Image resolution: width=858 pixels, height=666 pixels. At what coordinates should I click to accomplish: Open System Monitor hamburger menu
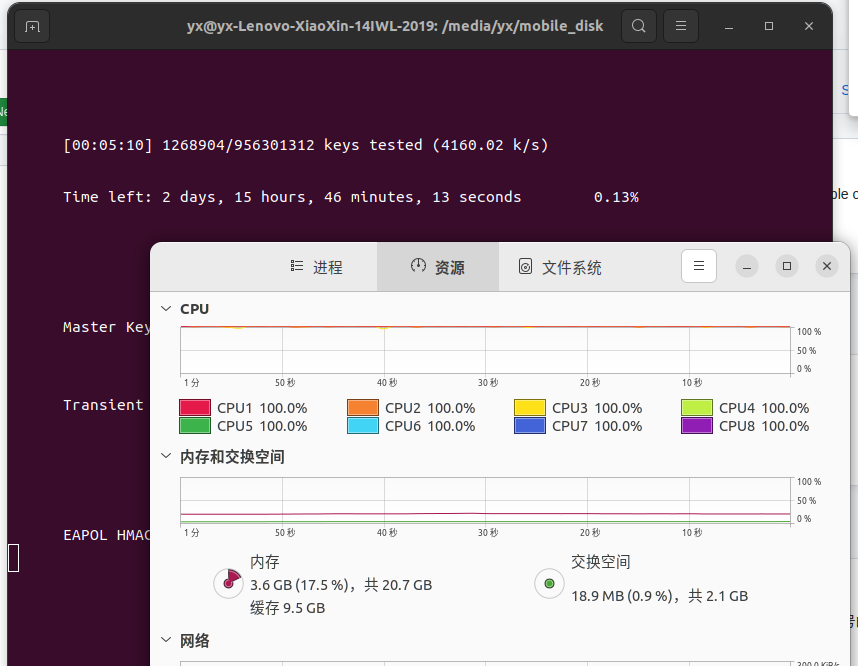699,266
